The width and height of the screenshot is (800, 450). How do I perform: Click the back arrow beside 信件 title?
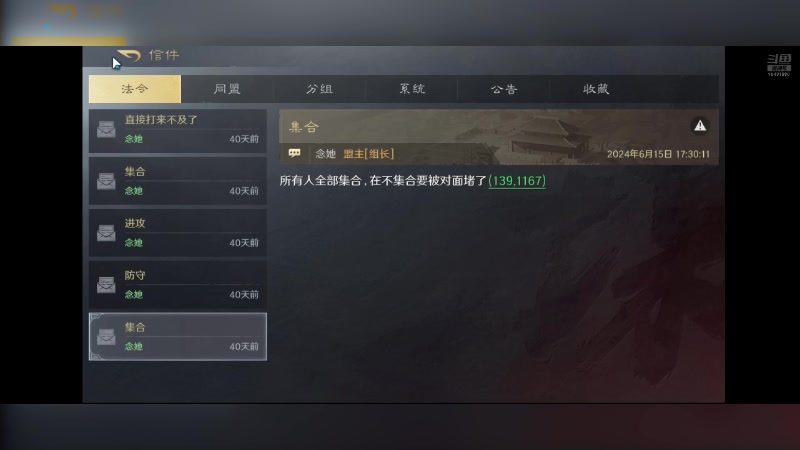coord(128,55)
